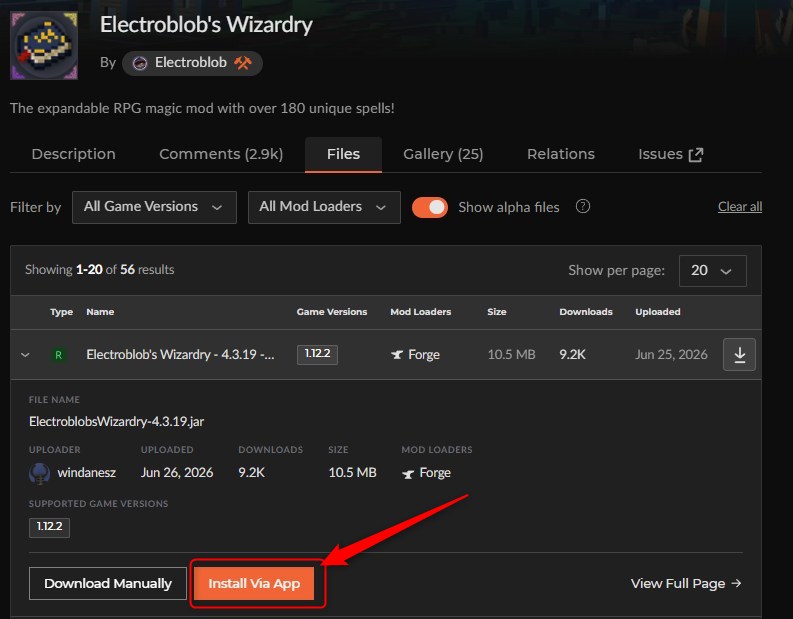Click the Mod Loaders column header

pos(420,312)
